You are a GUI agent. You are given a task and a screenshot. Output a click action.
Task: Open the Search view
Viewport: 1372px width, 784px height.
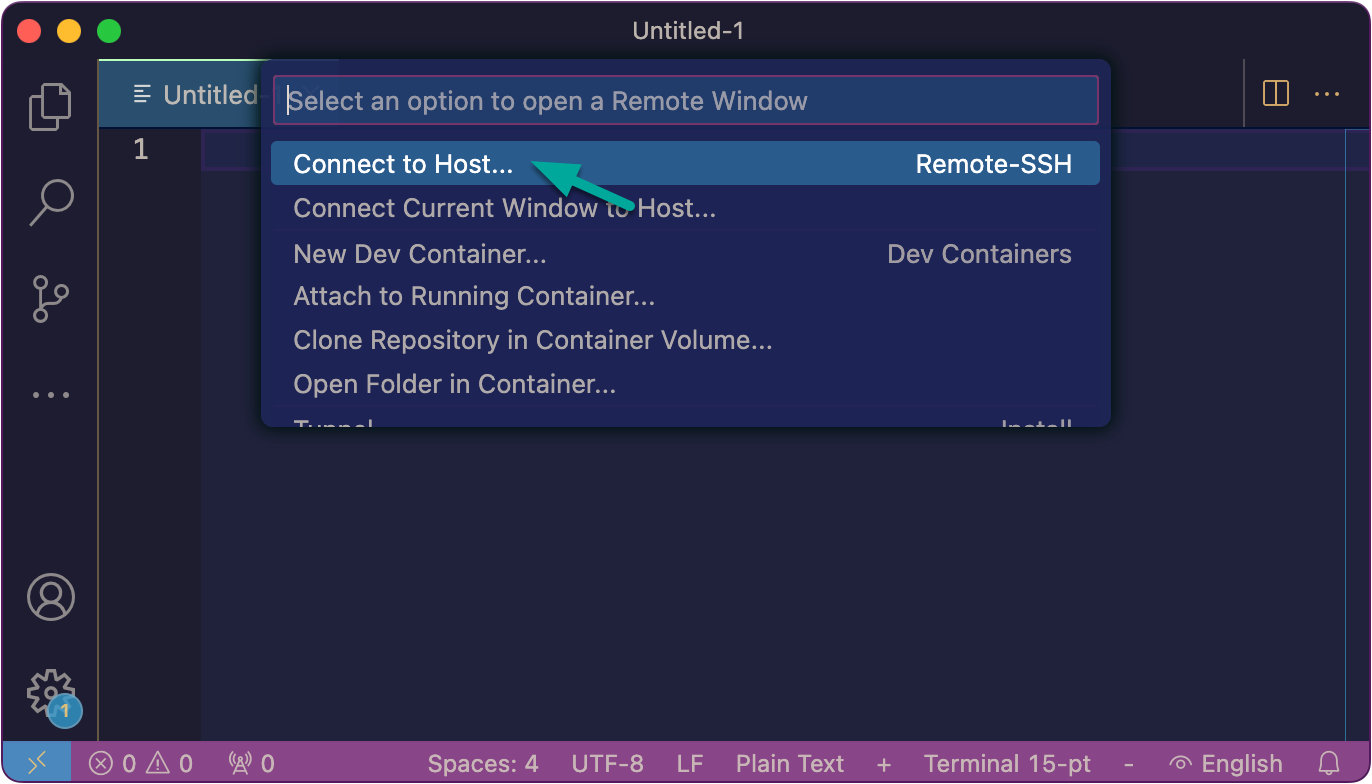click(x=51, y=200)
